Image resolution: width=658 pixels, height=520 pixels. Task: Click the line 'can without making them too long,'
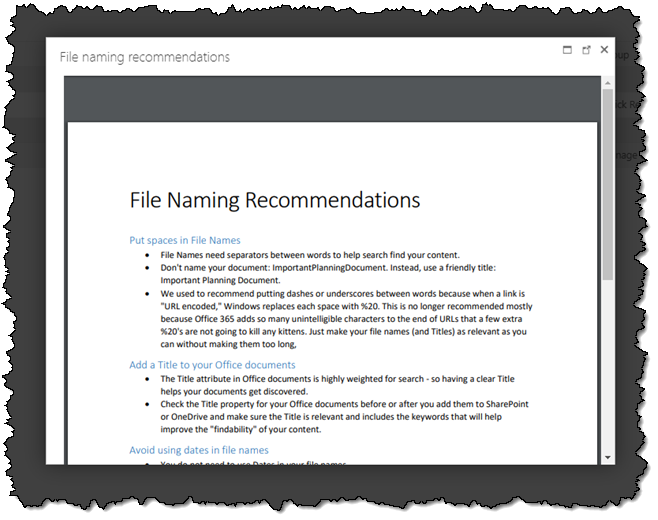pyautogui.click(x=228, y=344)
